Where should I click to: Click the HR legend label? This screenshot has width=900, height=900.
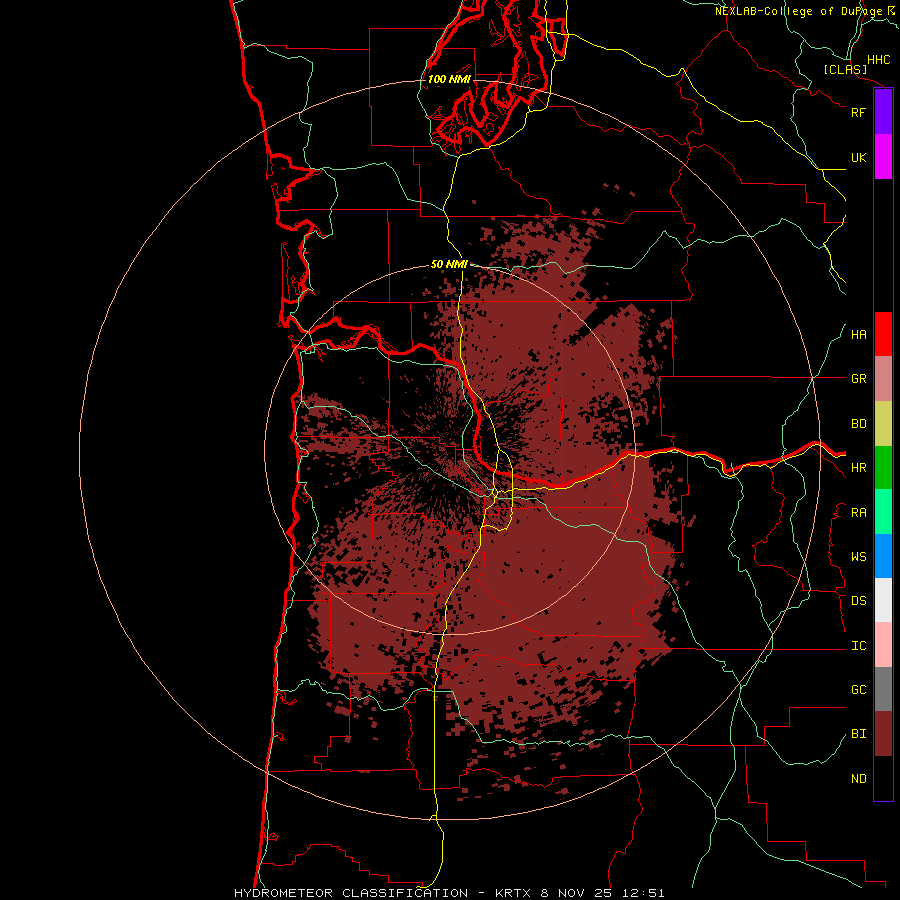click(x=858, y=468)
